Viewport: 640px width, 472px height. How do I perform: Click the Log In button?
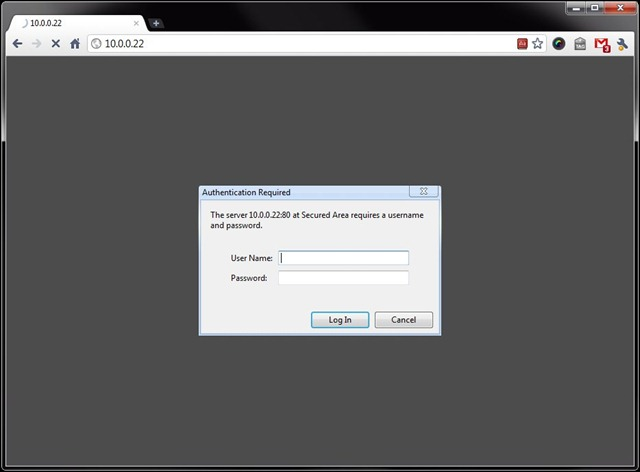pyautogui.click(x=340, y=320)
